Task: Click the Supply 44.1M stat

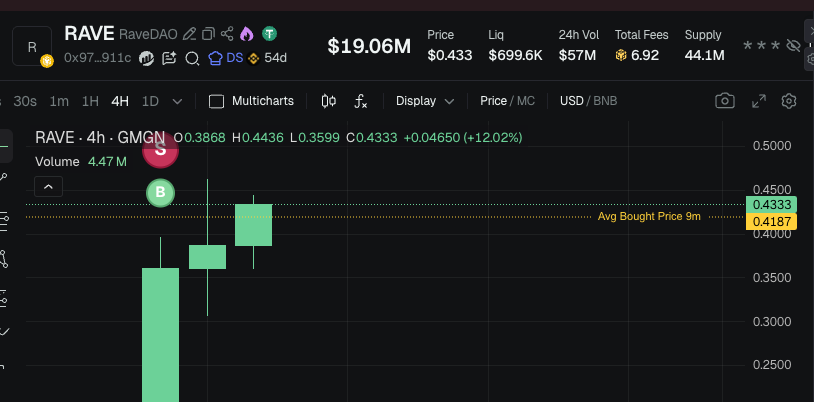Action: click(704, 46)
